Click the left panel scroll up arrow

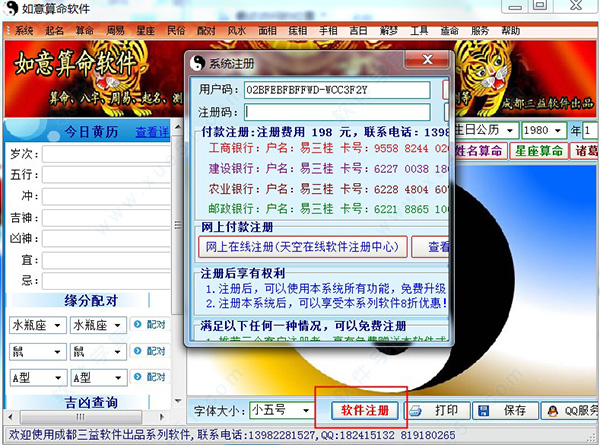(178, 127)
